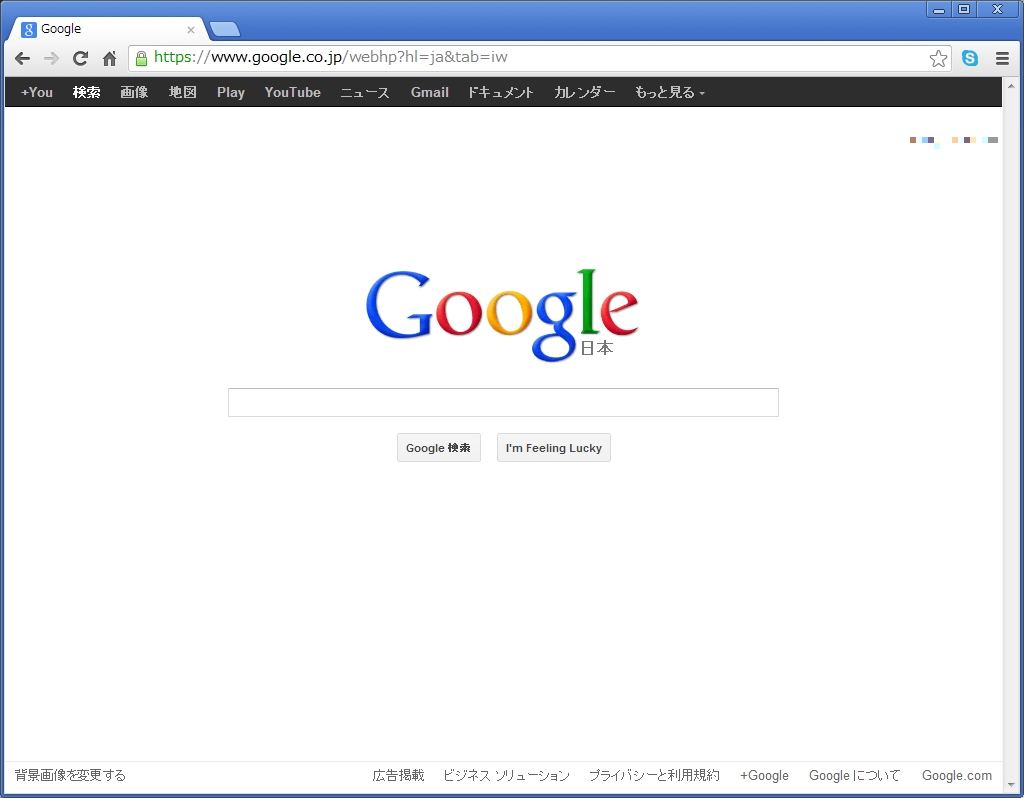Reload the page with the refresh icon

click(80, 59)
